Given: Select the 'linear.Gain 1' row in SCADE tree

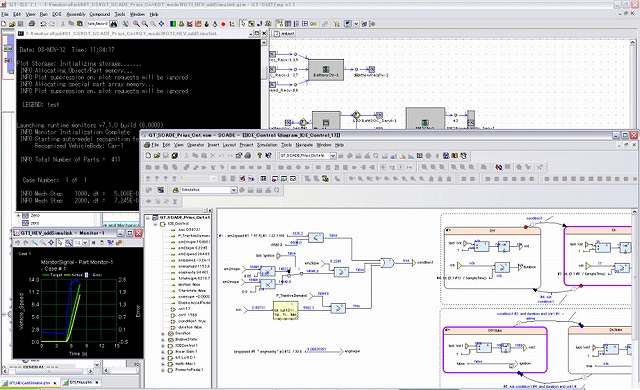Looking at the screenshot, I should 186,352.
